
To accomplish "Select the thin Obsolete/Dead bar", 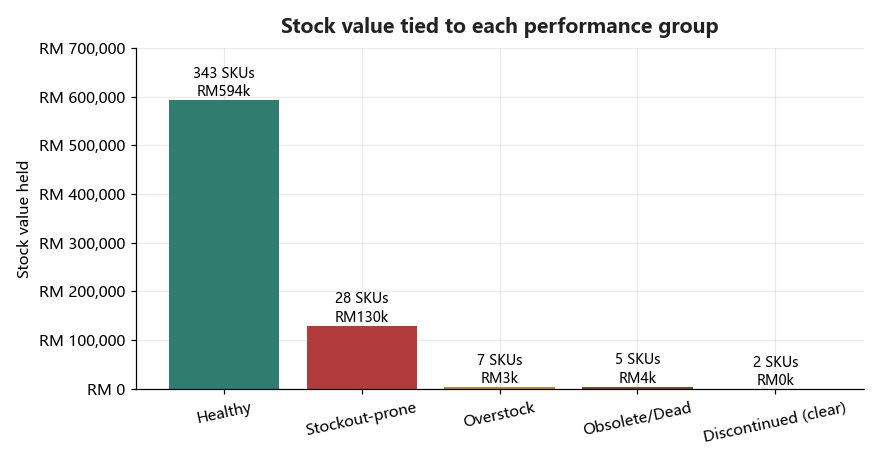I will click(x=638, y=388).
